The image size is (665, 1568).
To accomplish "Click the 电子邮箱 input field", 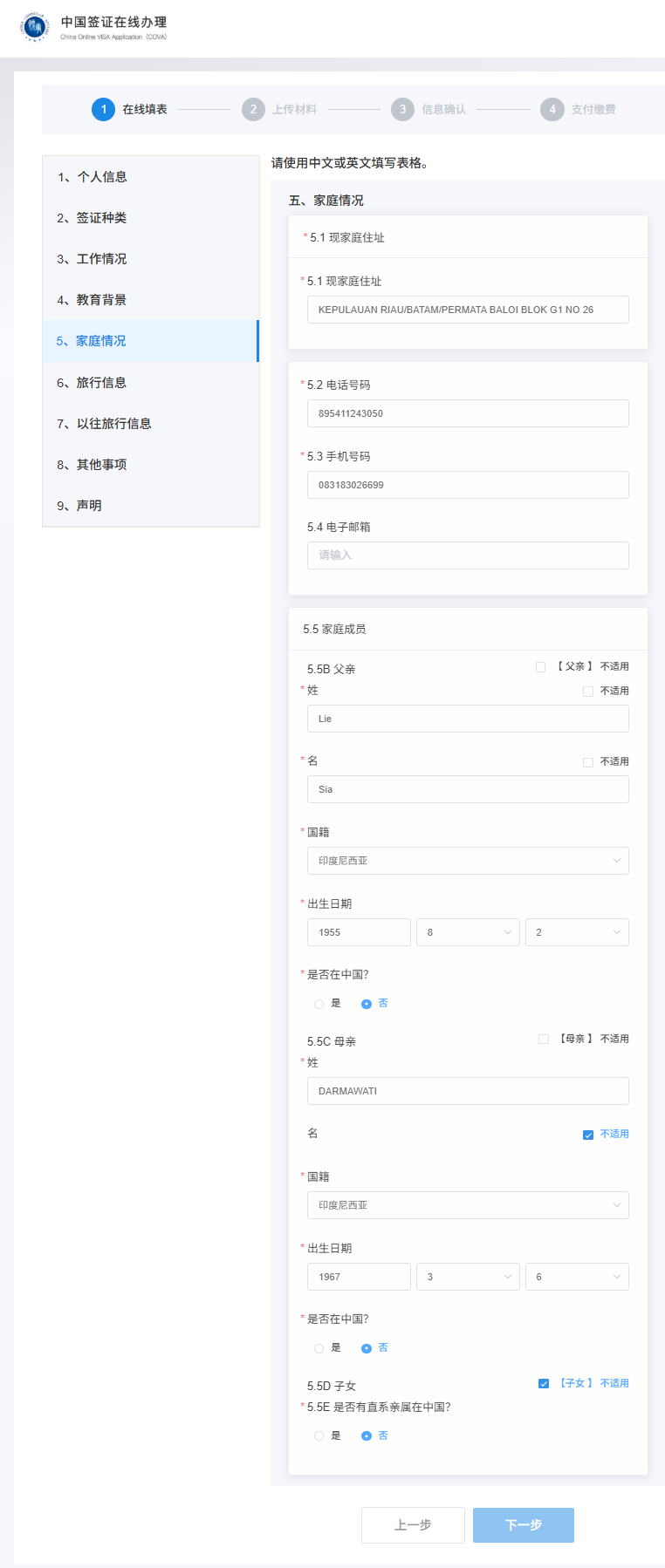I will click(468, 556).
